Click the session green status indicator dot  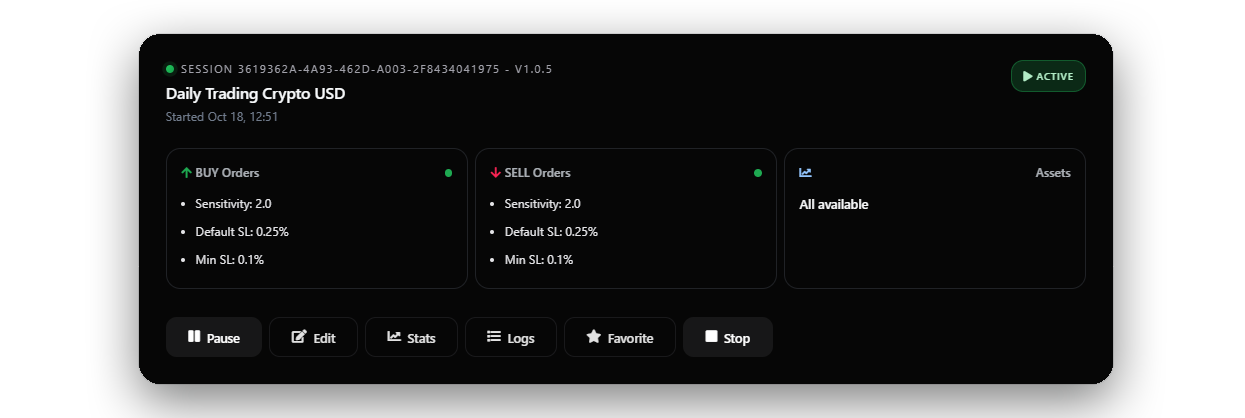pyautogui.click(x=170, y=69)
